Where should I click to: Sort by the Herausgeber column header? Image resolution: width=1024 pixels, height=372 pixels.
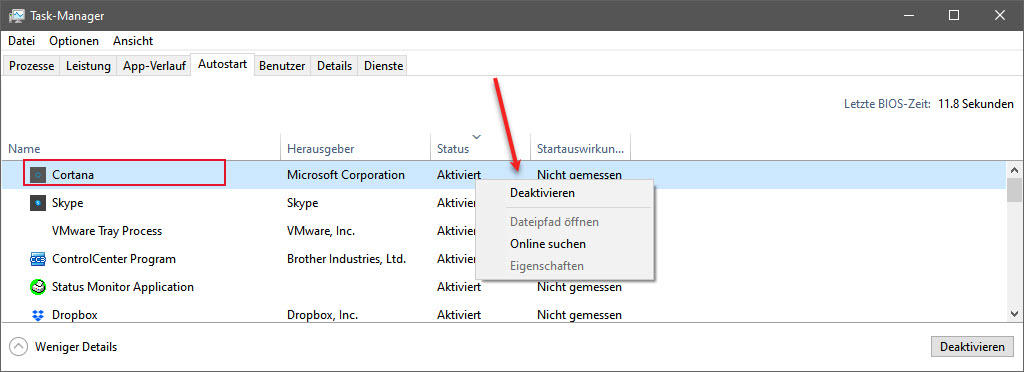click(x=356, y=149)
